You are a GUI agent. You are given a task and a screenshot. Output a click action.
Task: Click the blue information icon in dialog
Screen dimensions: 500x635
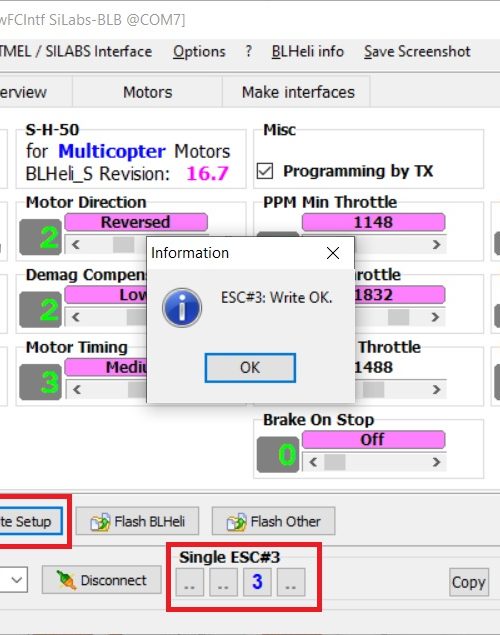tap(182, 307)
